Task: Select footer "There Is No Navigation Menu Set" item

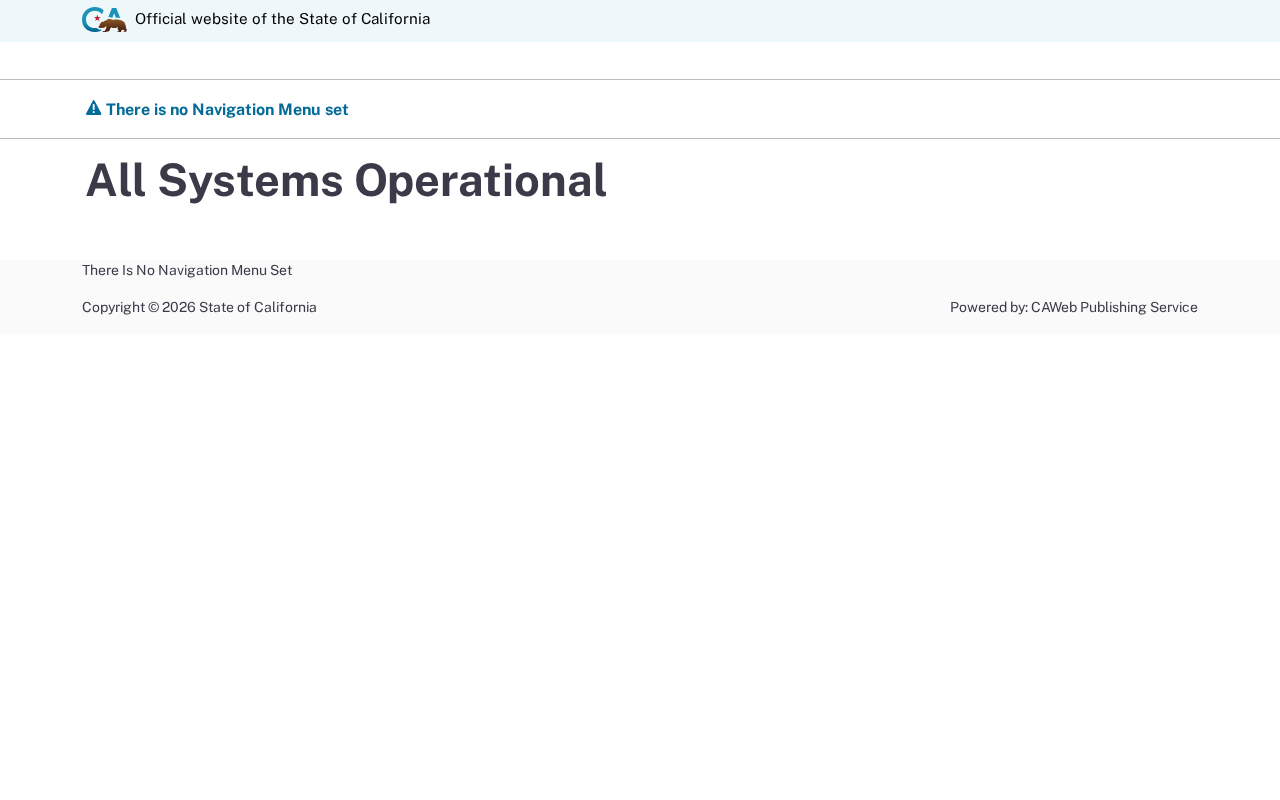Action: [x=187, y=270]
